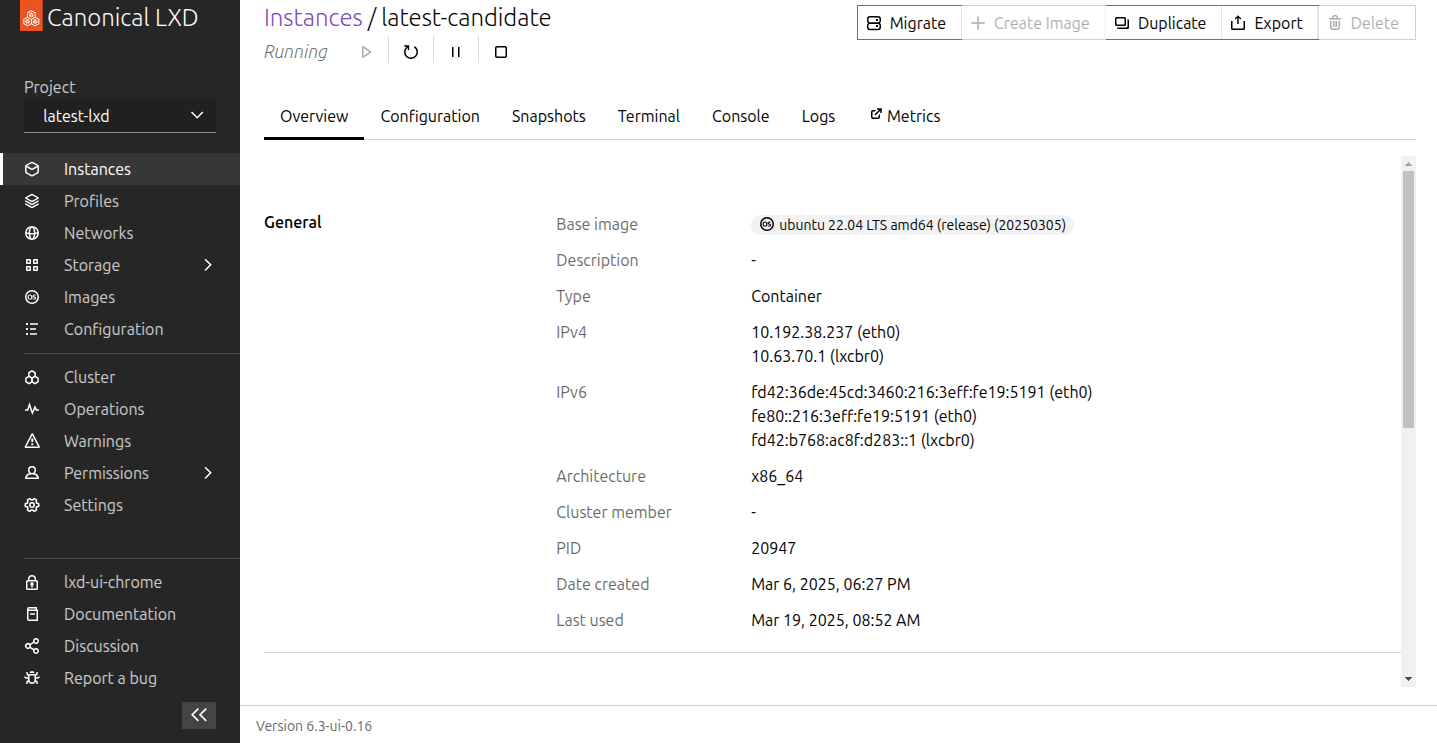This screenshot has height=743, width=1437.
Task: Expand the Permissions section
Action: tap(208, 472)
